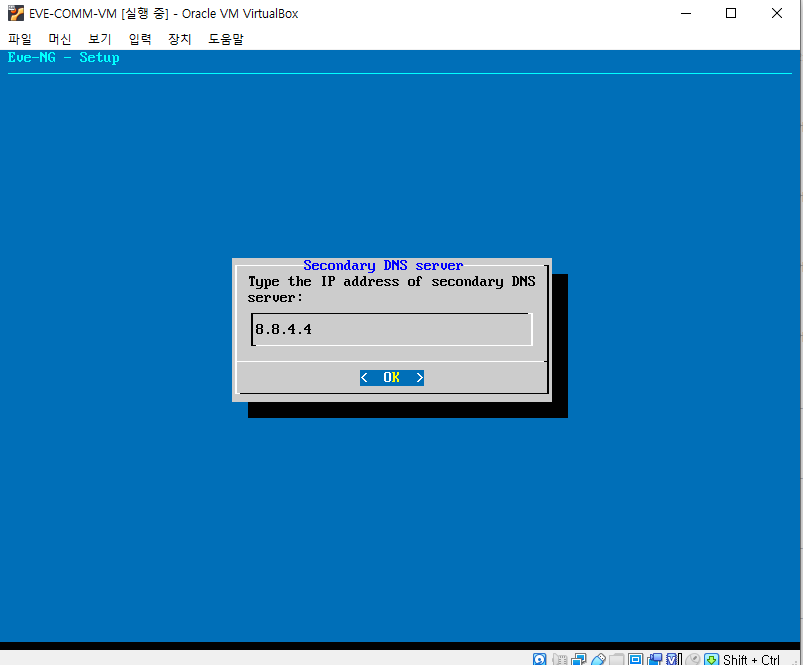Screen dimensions: 803x665
Task: Click the 'Shift + Ctrl' host key label
Action: pos(751,659)
